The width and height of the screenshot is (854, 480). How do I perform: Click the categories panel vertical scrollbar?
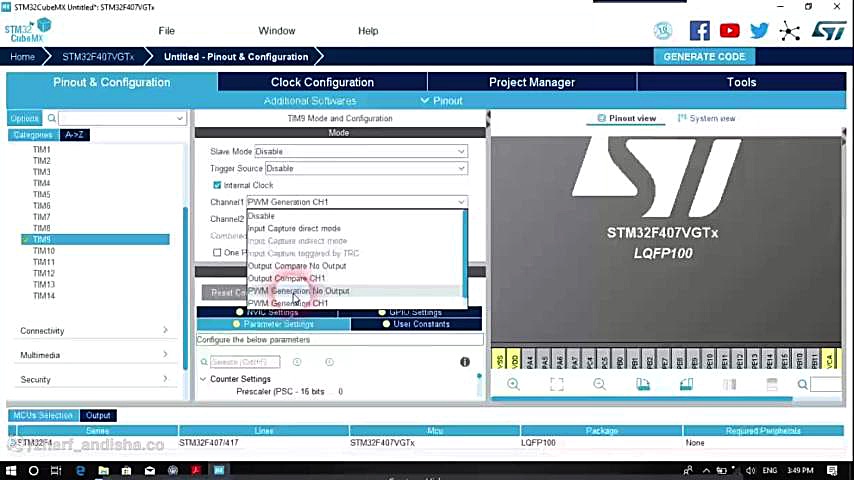185,289
